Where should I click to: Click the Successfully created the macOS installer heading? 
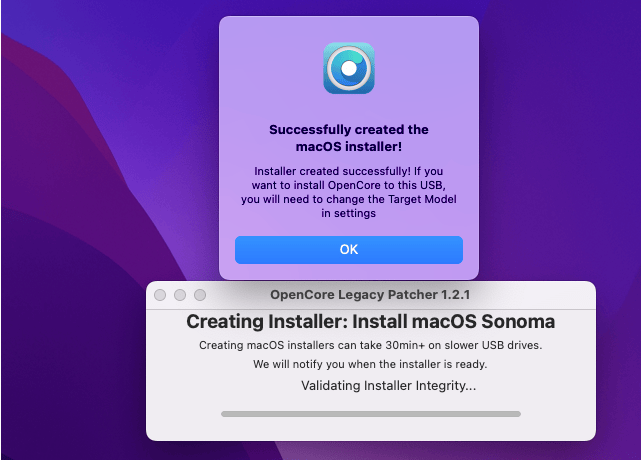(348, 130)
